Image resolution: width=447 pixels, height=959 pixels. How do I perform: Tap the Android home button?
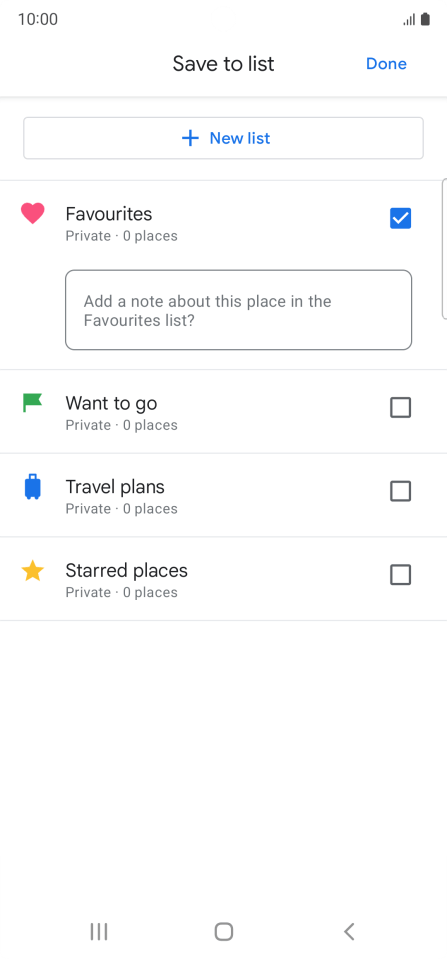tap(224, 931)
